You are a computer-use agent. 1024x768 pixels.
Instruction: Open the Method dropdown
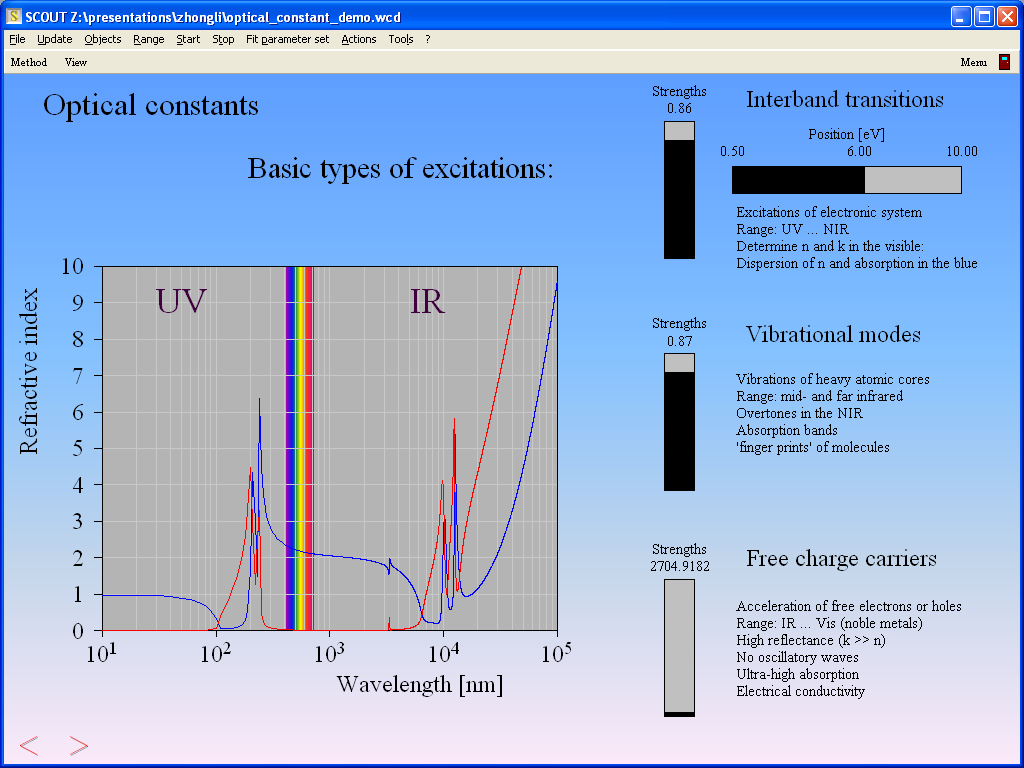(x=29, y=62)
